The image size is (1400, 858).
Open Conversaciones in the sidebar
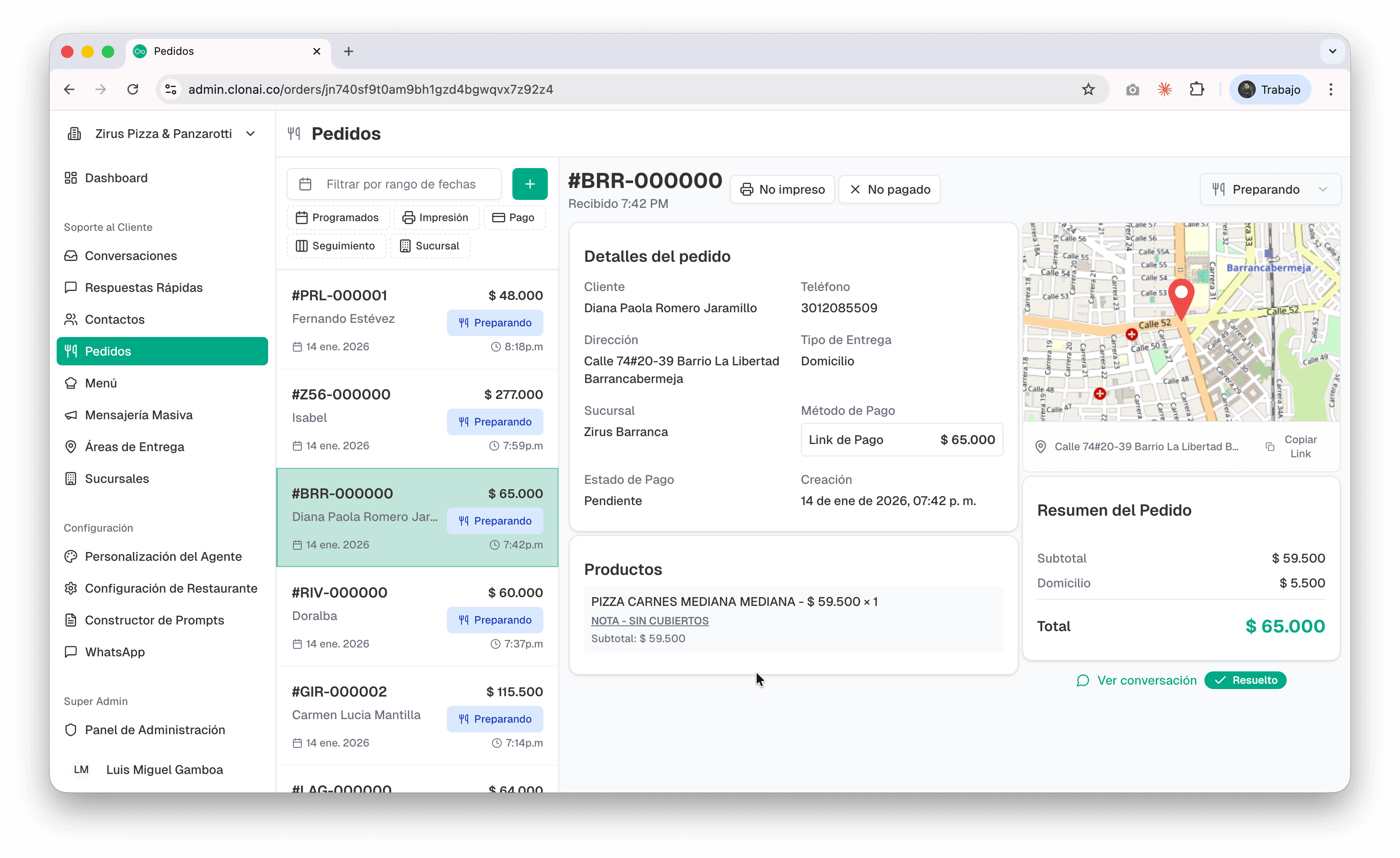click(162, 256)
